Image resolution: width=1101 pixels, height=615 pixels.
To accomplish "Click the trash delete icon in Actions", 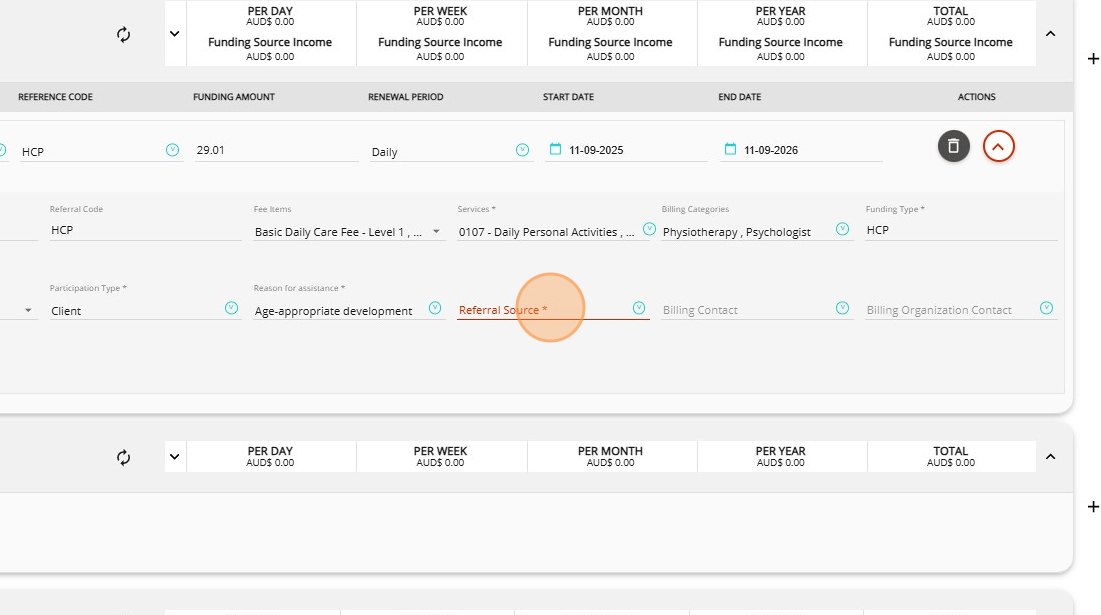I will pyautogui.click(x=953, y=146).
